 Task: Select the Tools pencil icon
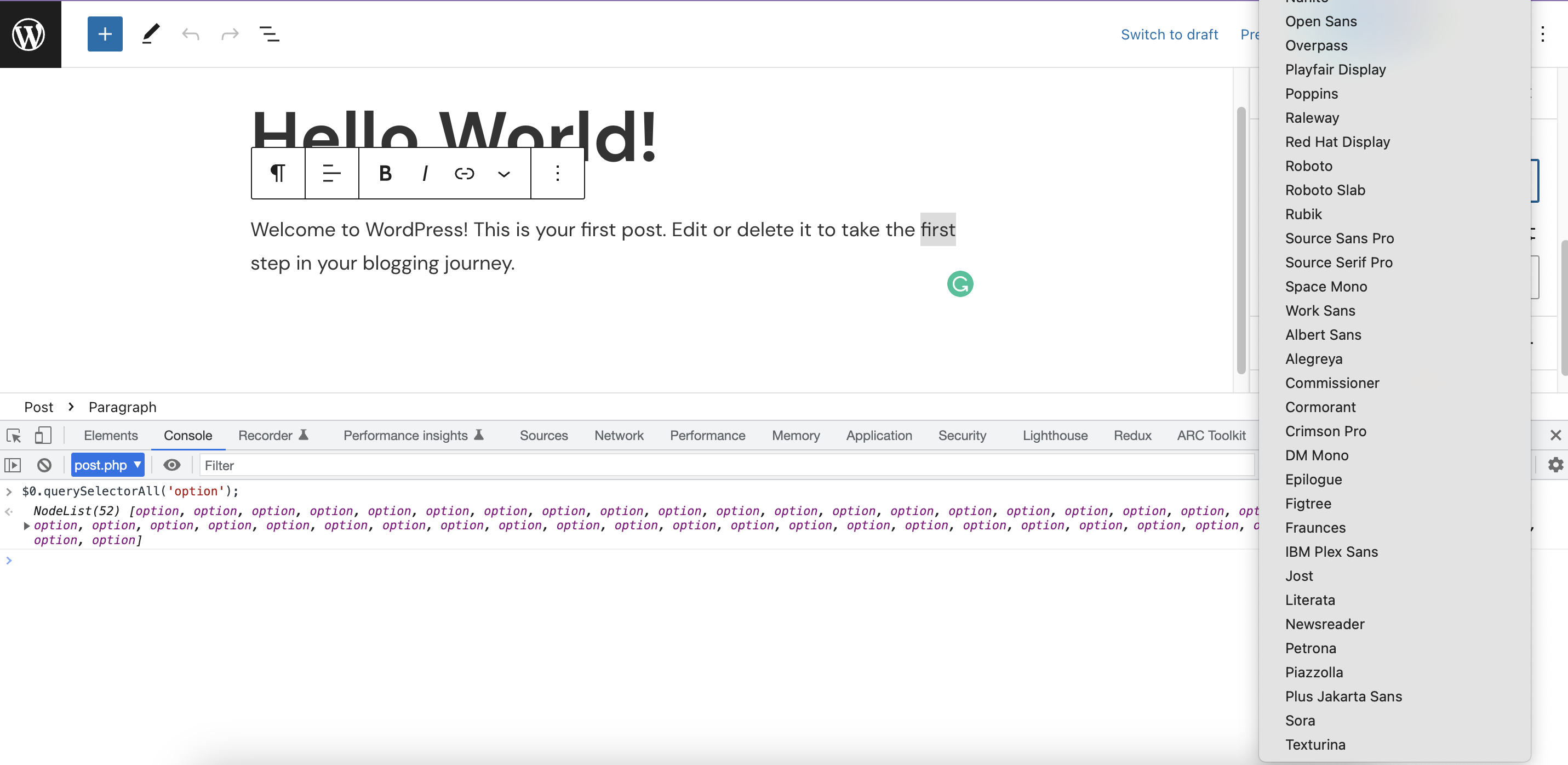[150, 34]
